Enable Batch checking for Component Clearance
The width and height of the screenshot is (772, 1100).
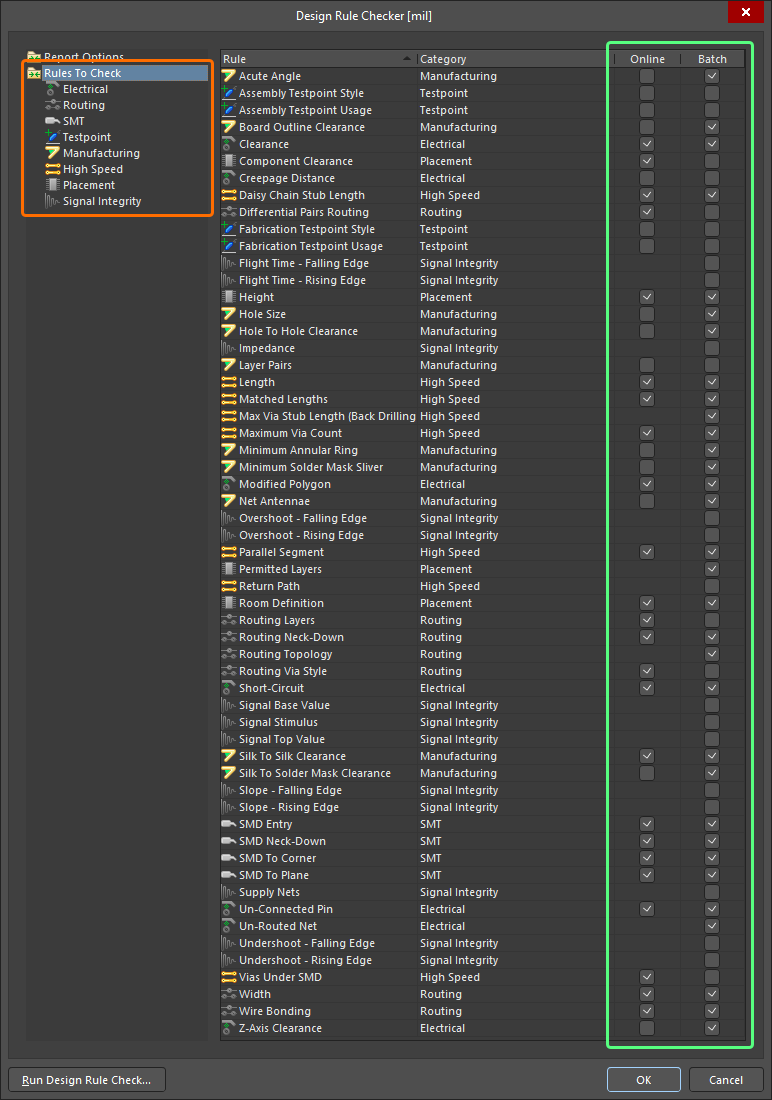712,161
